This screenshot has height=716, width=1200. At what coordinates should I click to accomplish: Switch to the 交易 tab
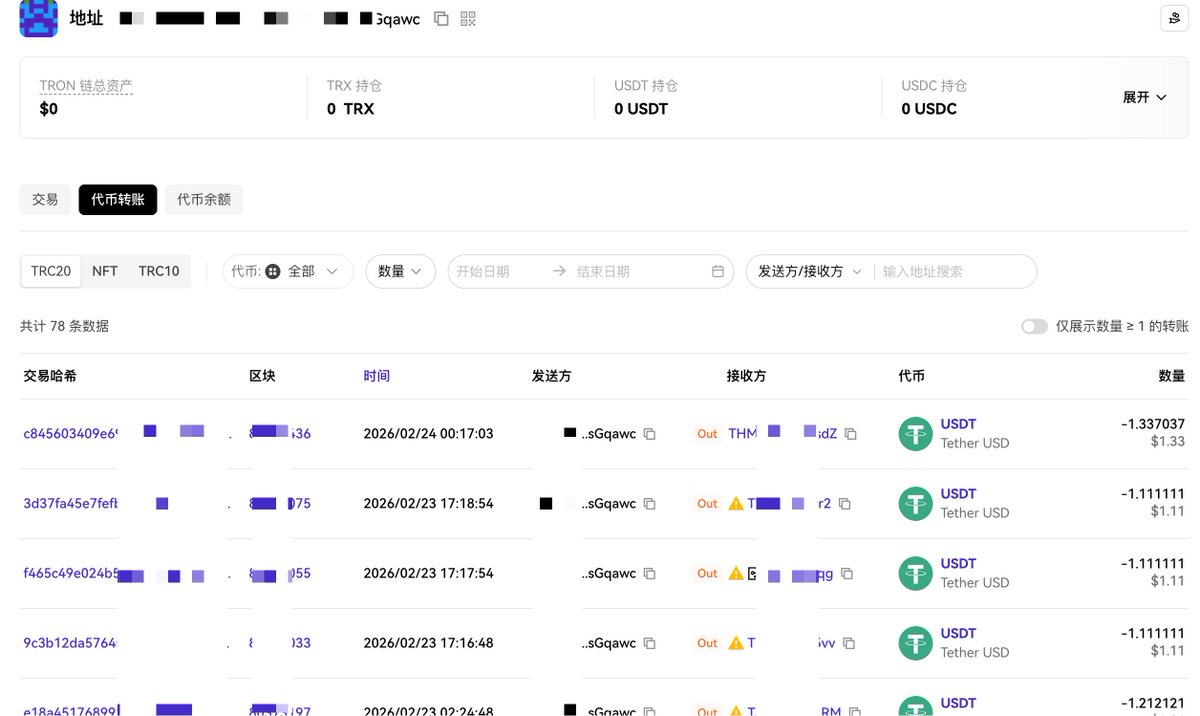click(x=45, y=200)
